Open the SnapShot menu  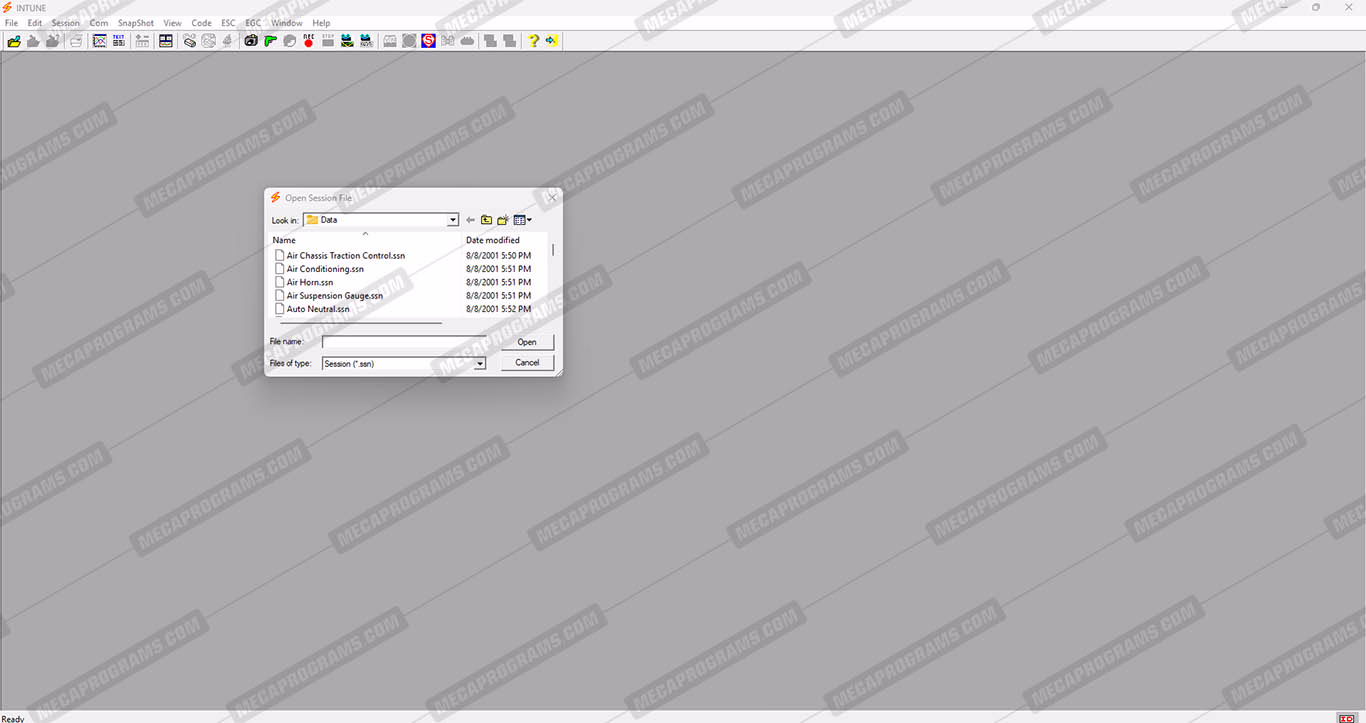pyautogui.click(x=136, y=23)
